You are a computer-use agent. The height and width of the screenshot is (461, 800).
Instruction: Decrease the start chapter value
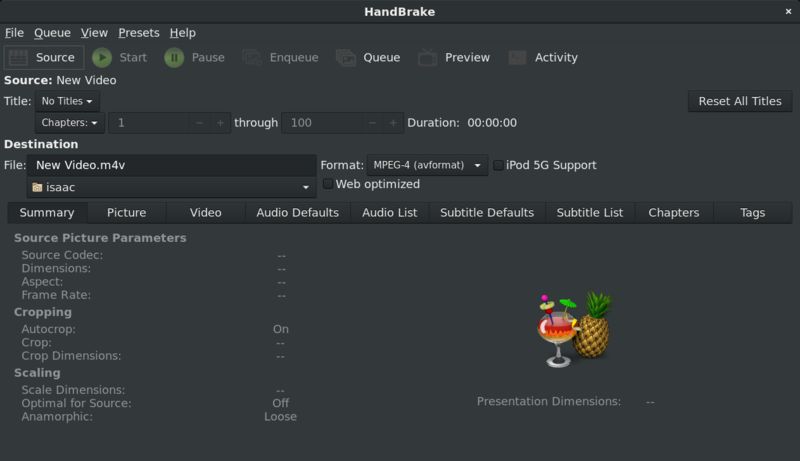tap(199, 123)
